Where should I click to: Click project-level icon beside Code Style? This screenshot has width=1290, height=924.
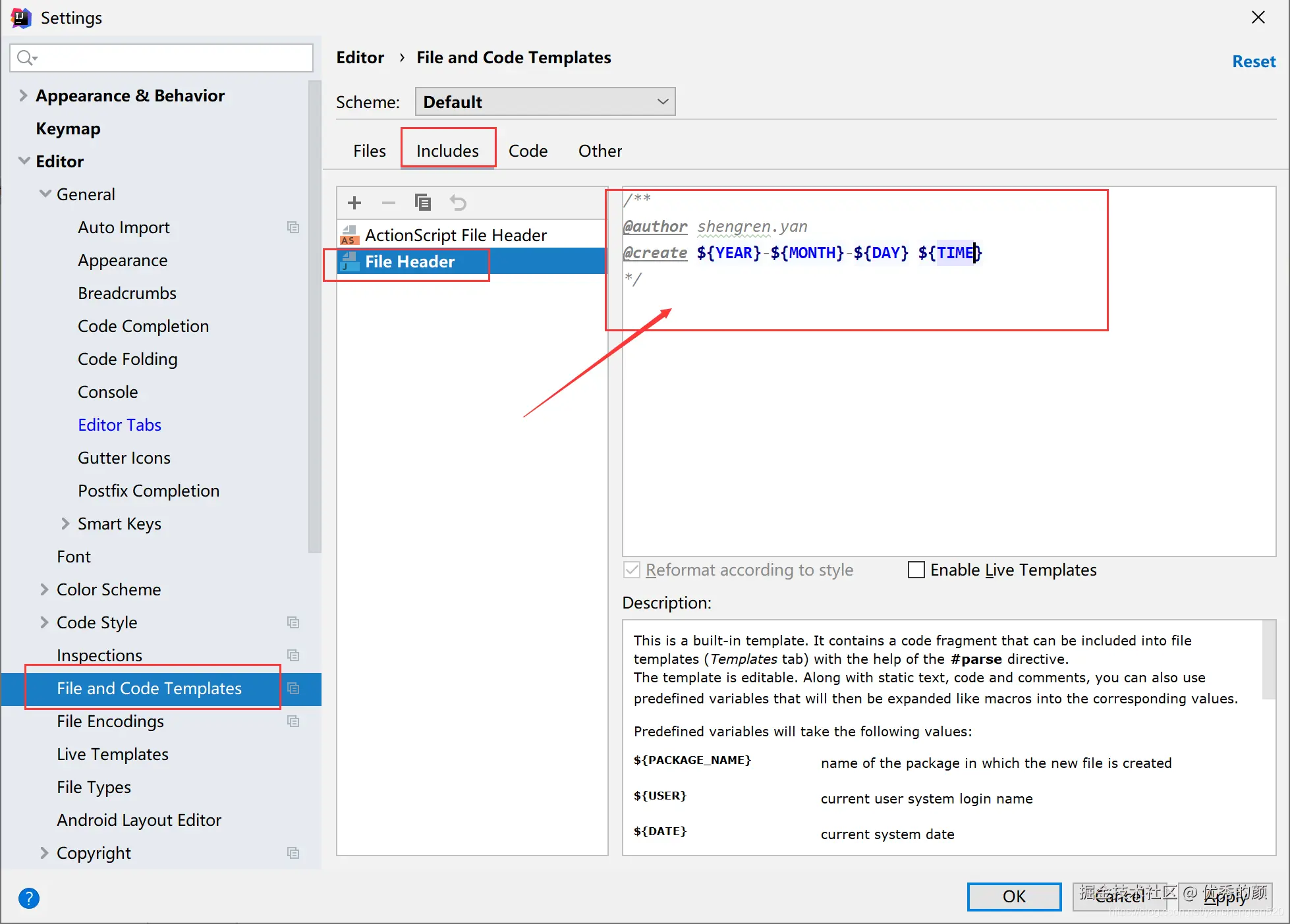click(x=293, y=622)
